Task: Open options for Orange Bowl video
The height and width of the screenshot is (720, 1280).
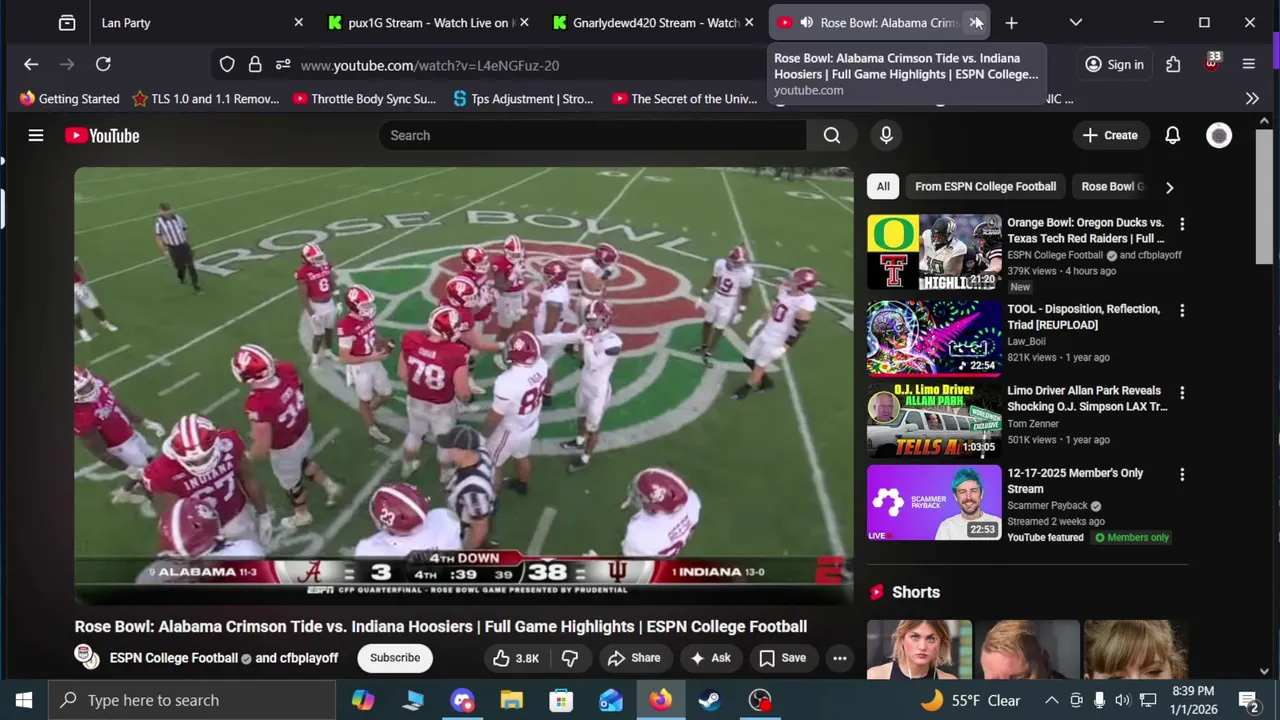Action: coord(1182,224)
